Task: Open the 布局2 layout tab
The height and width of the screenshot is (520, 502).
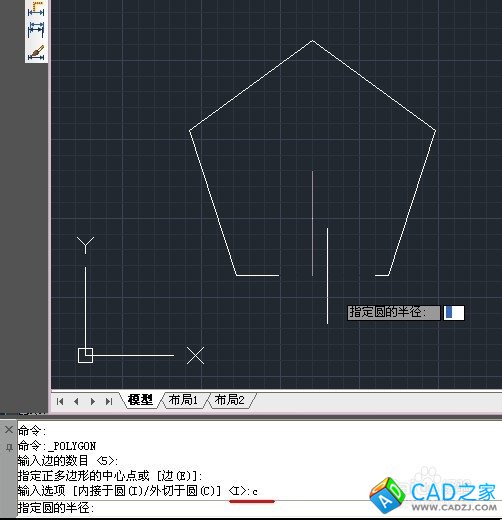Action: tap(230, 399)
